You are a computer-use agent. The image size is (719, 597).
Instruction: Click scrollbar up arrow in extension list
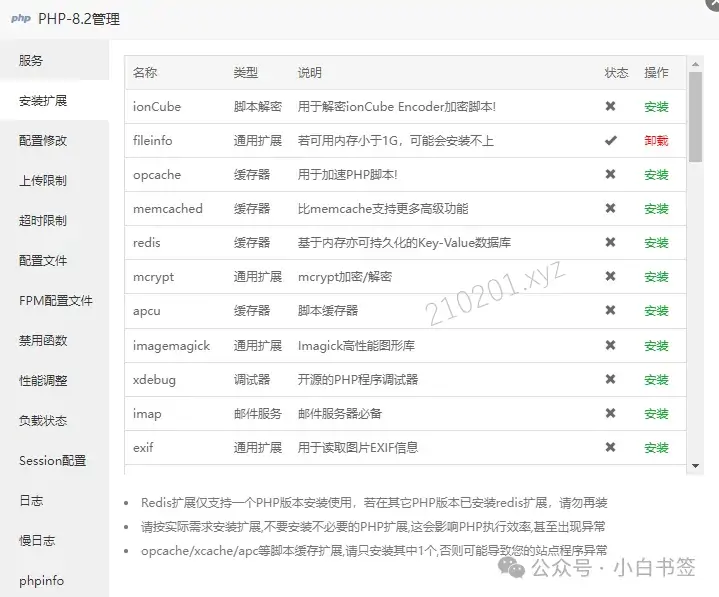click(x=695, y=64)
